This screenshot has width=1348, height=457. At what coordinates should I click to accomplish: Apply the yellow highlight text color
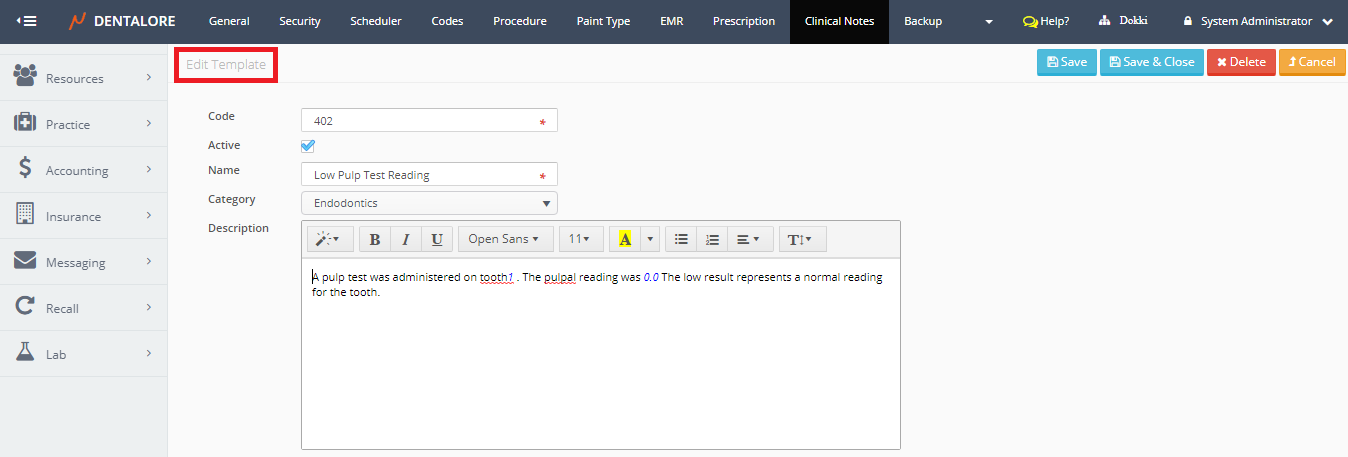pyautogui.click(x=625, y=239)
